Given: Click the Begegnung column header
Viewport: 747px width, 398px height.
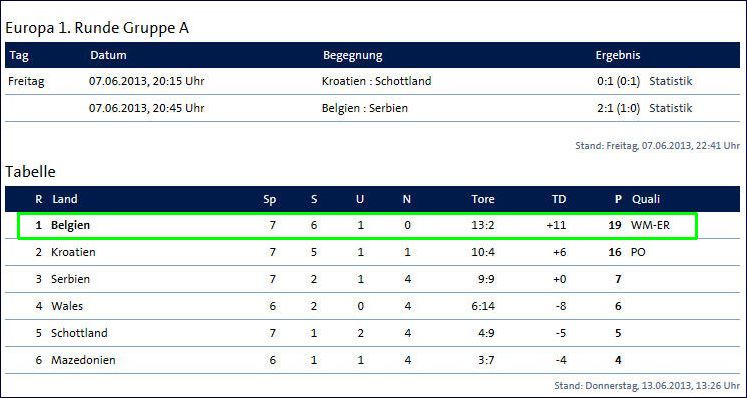Looking at the screenshot, I should pos(353,55).
